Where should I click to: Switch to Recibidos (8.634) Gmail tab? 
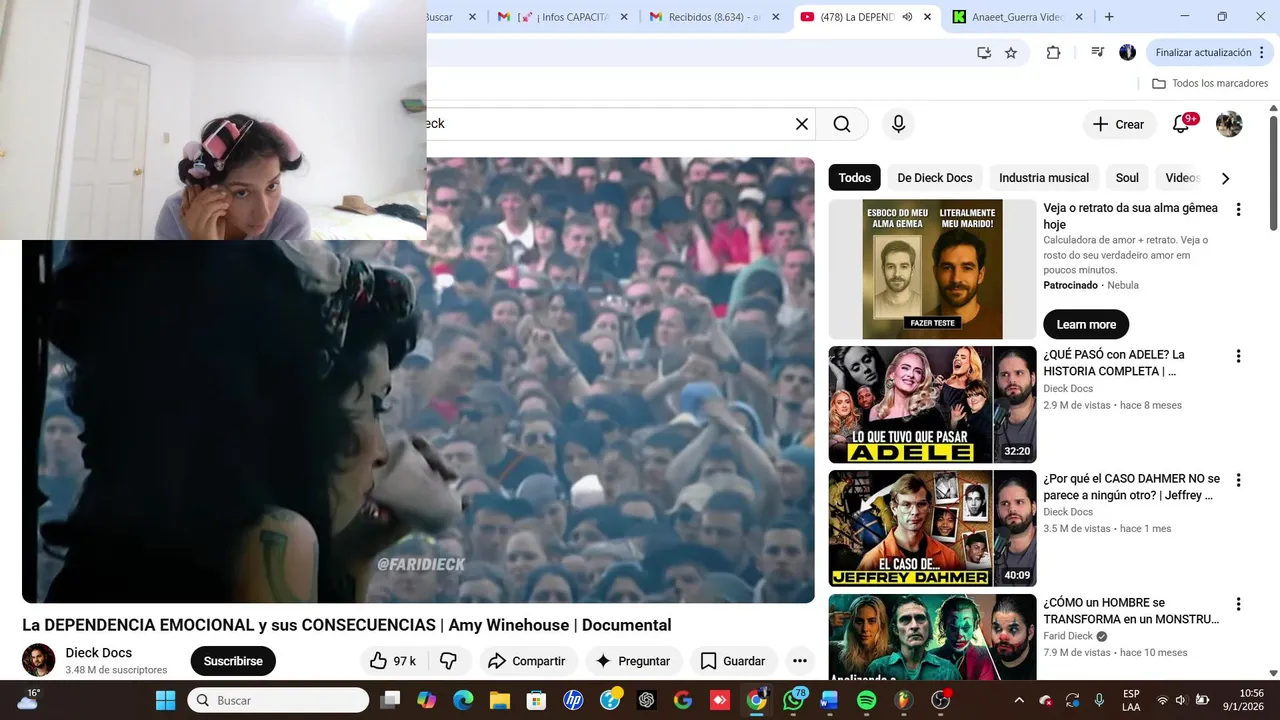tap(715, 17)
